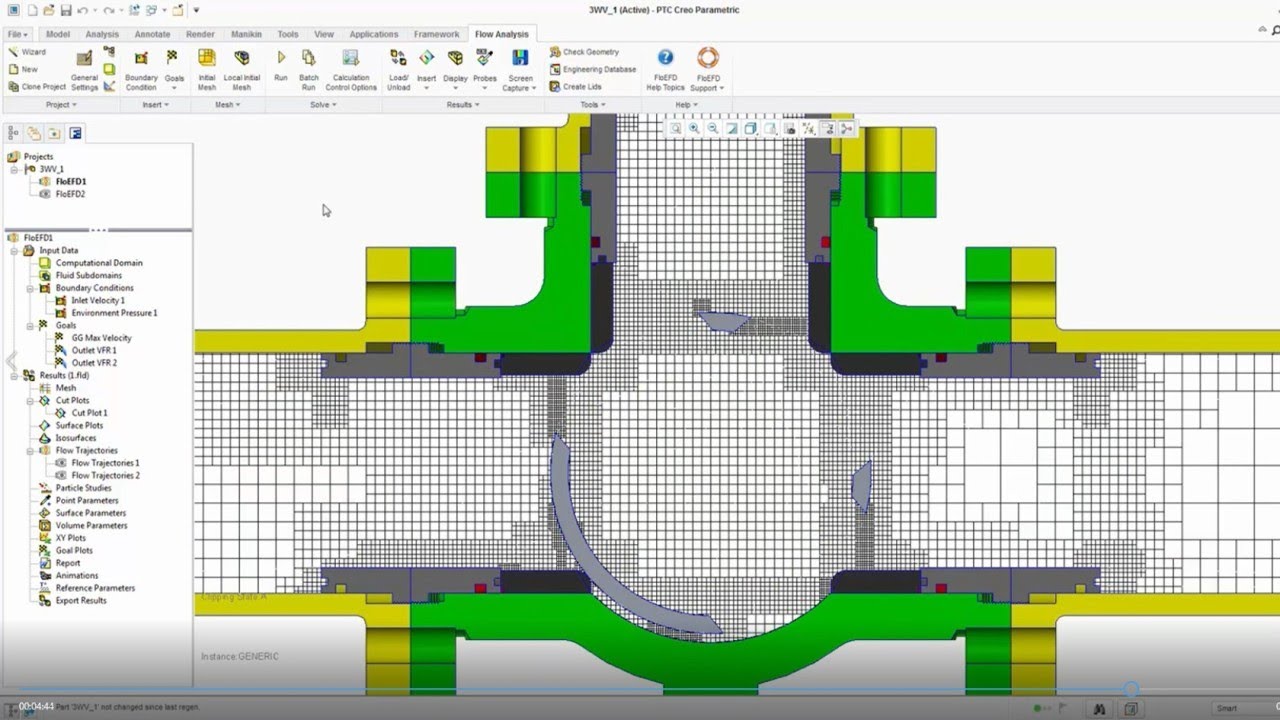Click the Redo icon in quick access toolbar
The width and height of the screenshot is (1280, 720).
tap(111, 10)
